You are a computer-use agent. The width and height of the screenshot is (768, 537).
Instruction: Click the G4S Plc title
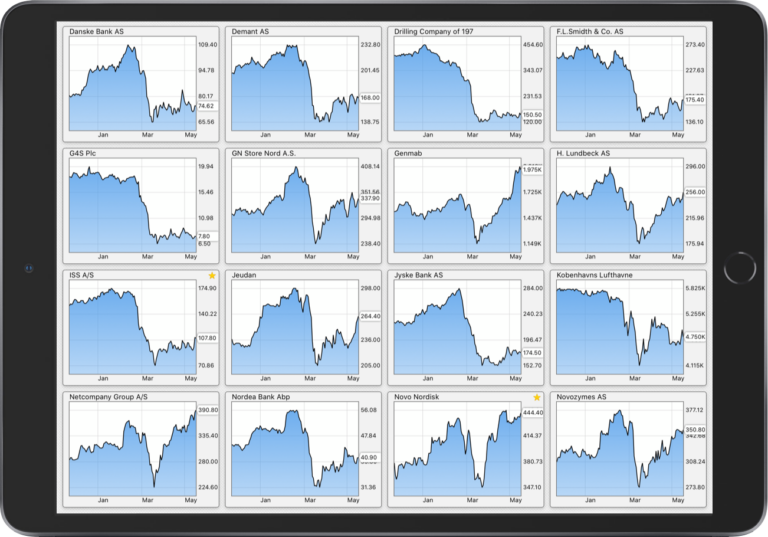82,153
